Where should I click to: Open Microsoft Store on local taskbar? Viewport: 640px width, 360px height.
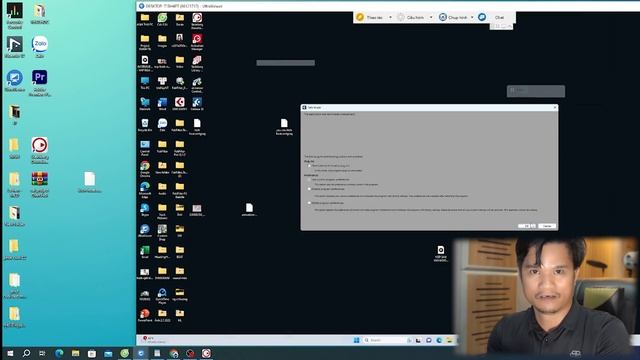tap(92, 353)
